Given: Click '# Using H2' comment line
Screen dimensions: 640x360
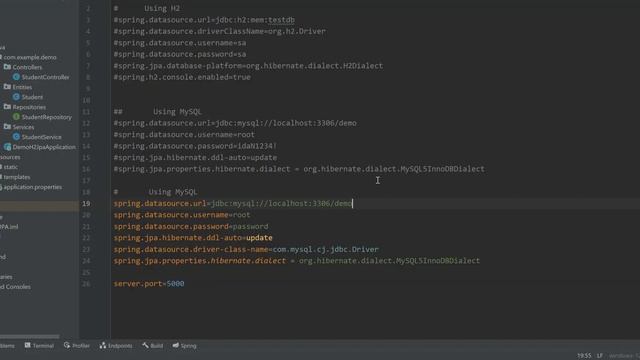Looking at the screenshot, I should click(147, 8).
